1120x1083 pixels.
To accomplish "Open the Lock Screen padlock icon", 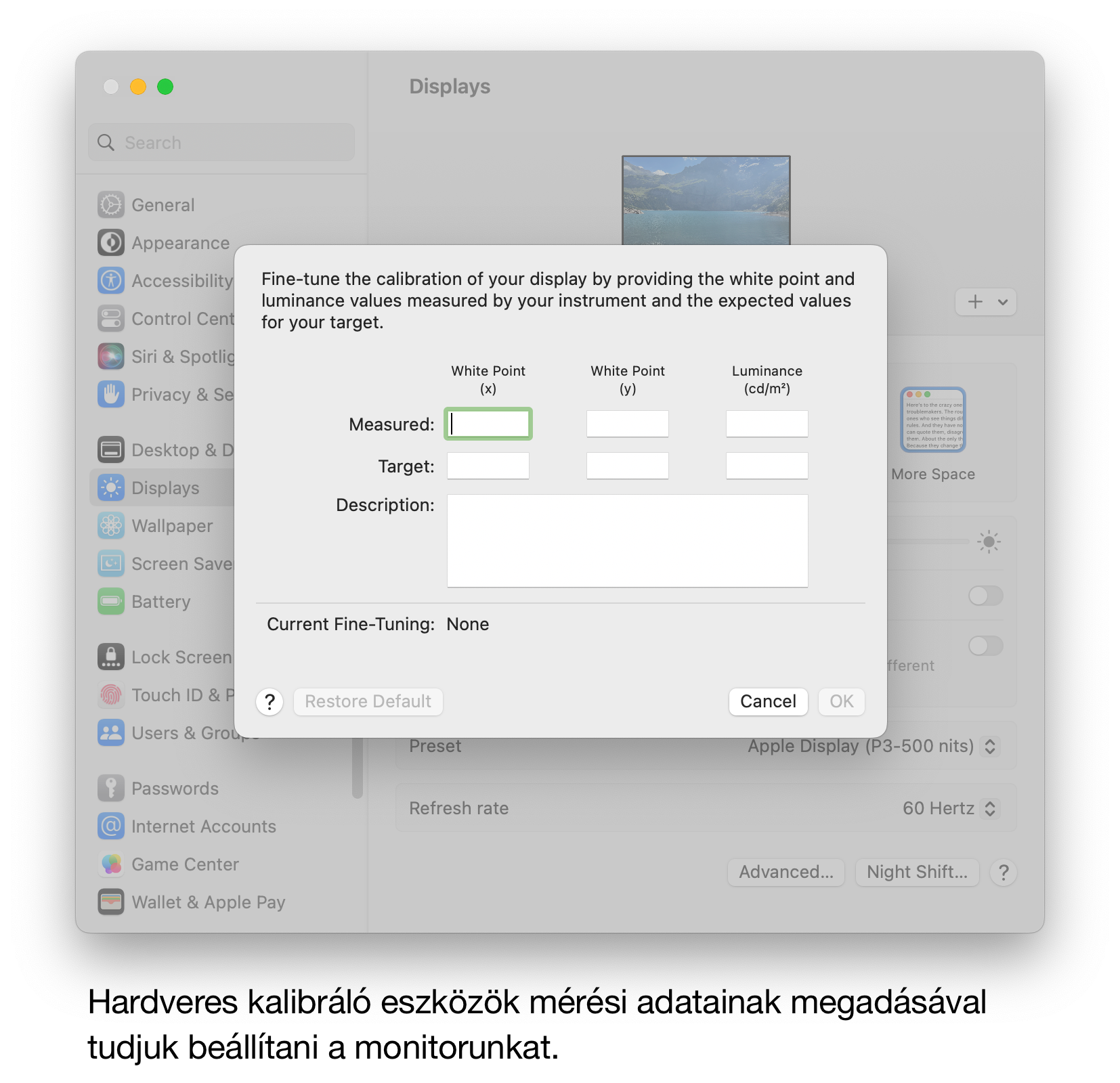I will [x=111, y=657].
